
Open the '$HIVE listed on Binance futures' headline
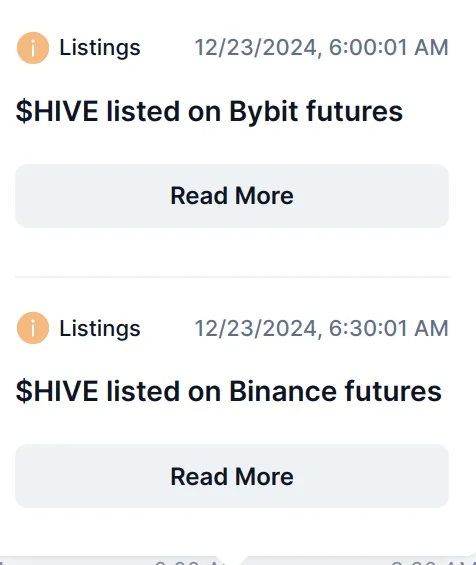point(229,392)
